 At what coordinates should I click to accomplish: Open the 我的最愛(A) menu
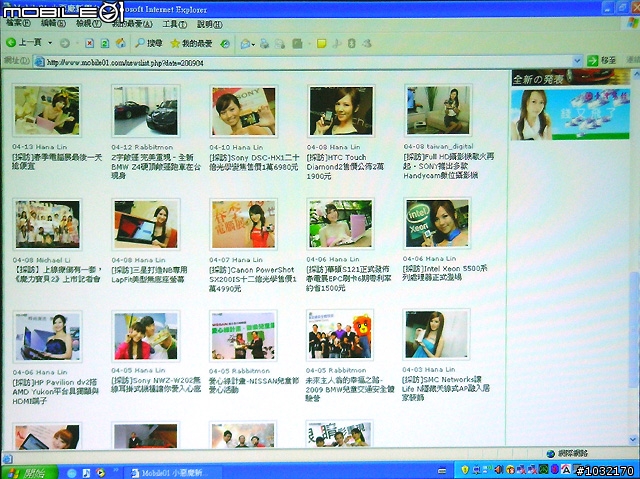(x=132, y=24)
